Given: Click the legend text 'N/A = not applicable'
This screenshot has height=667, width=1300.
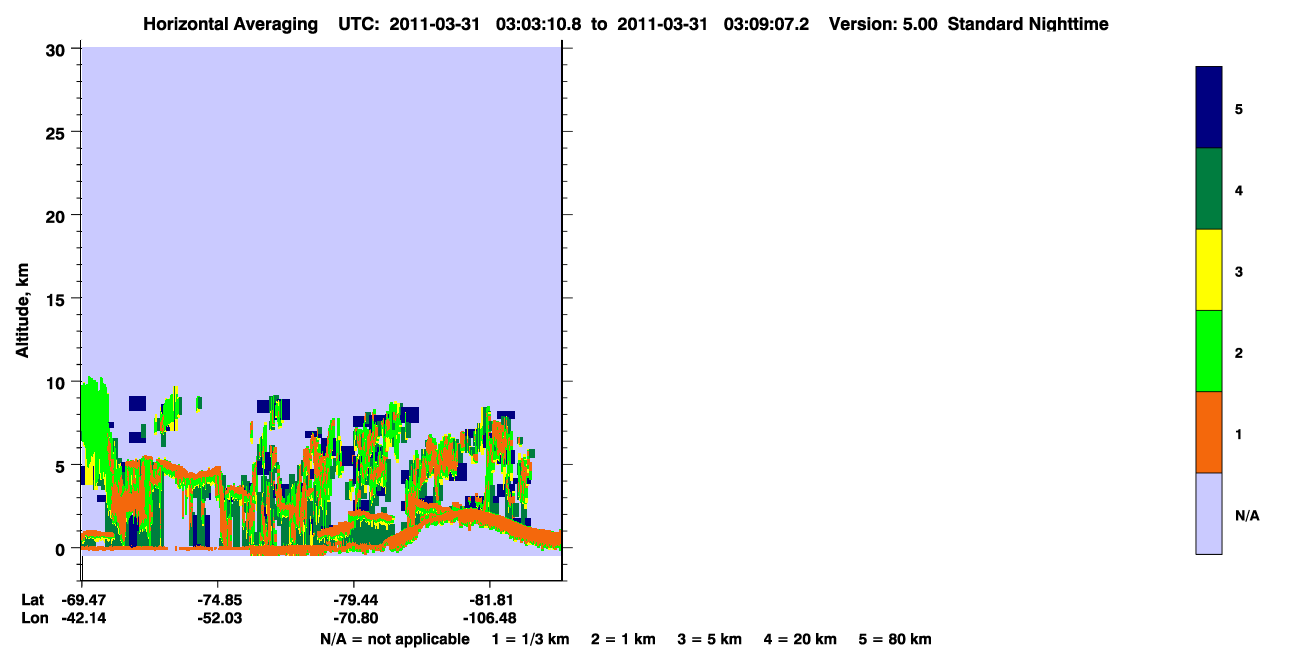Looking at the screenshot, I should coord(394,640).
